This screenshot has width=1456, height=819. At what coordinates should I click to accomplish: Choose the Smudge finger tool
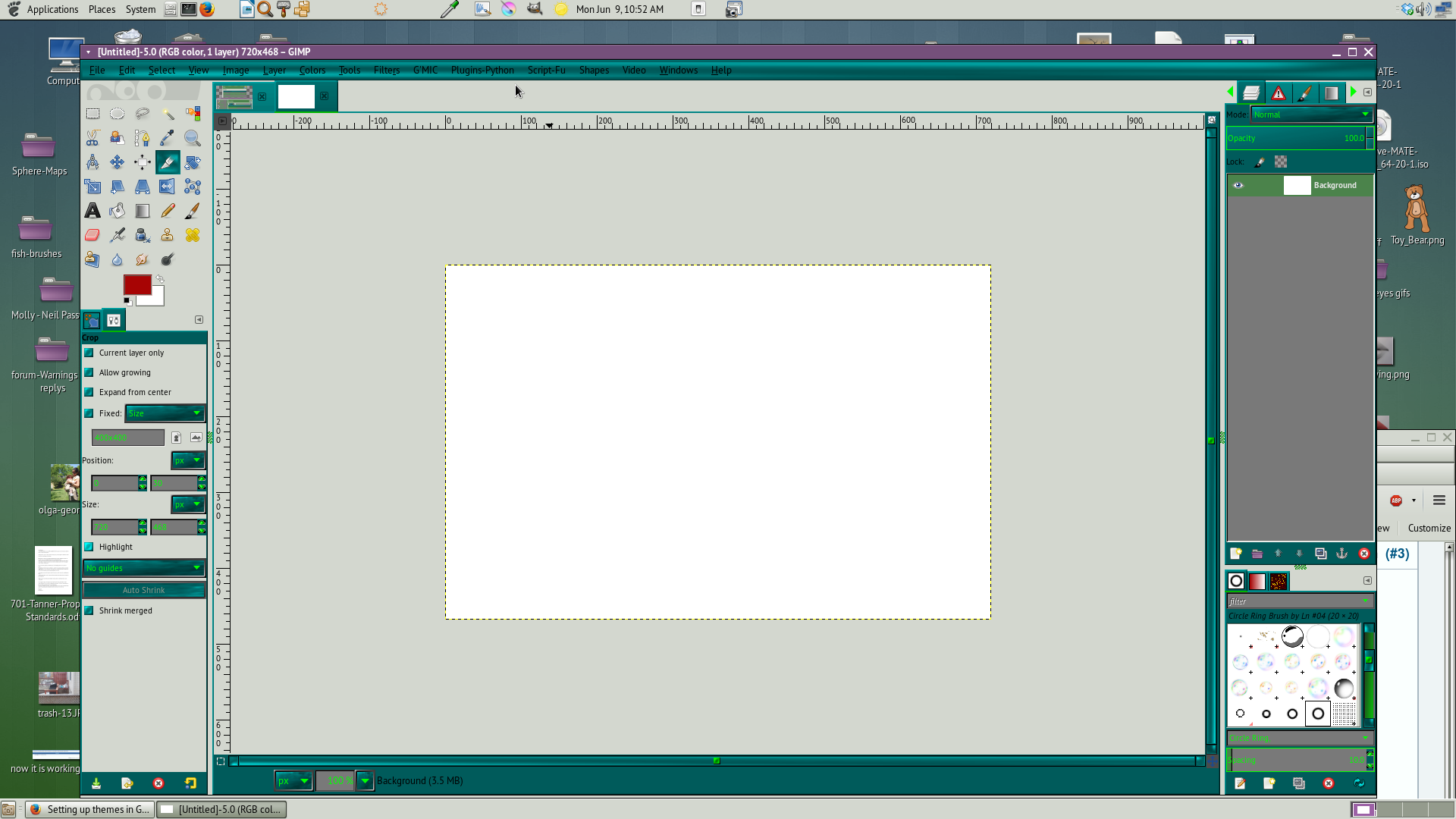coord(143,259)
